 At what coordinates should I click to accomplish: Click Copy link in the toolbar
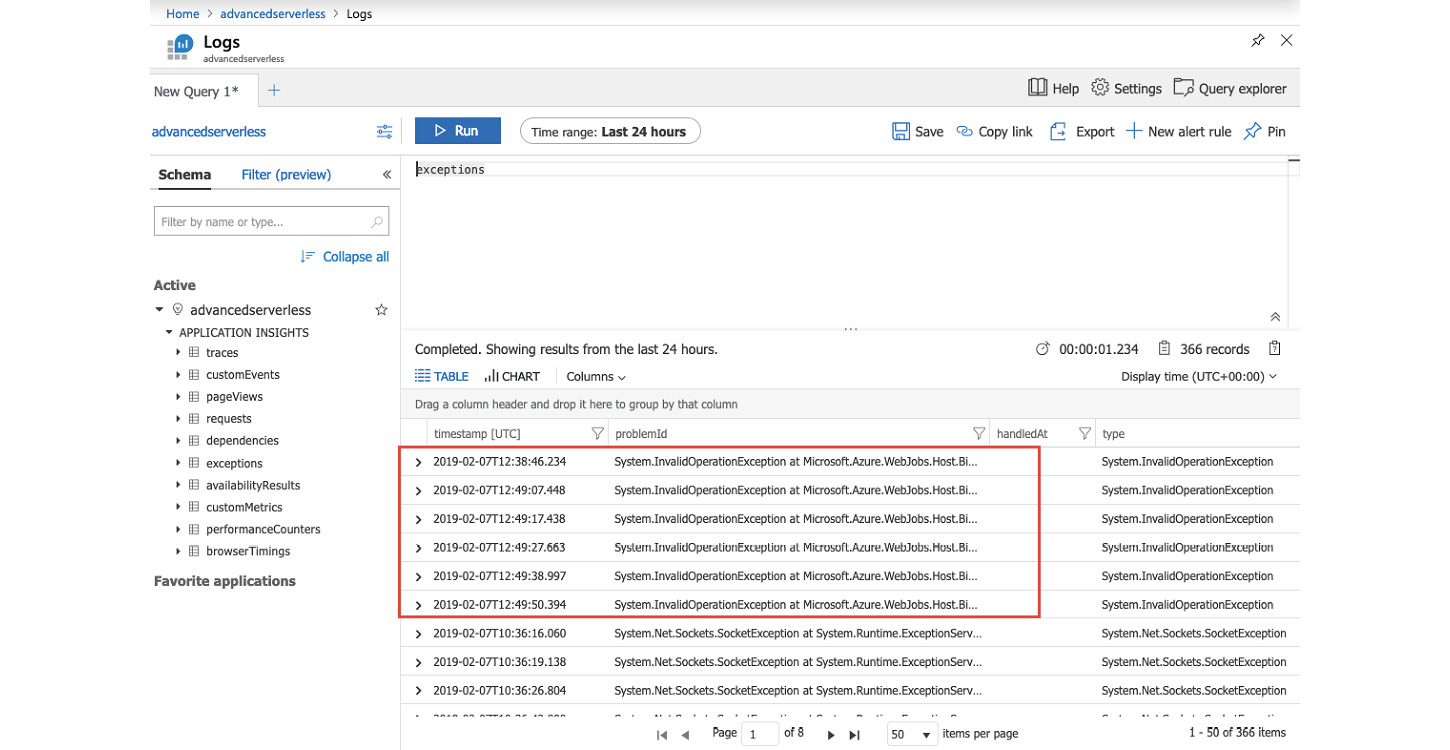click(x=994, y=131)
